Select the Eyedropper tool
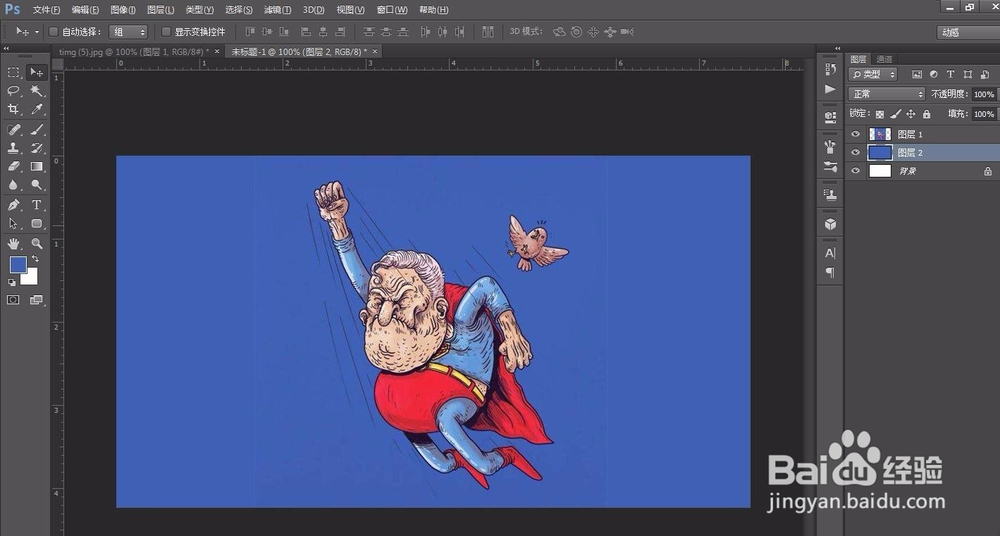 (37, 110)
